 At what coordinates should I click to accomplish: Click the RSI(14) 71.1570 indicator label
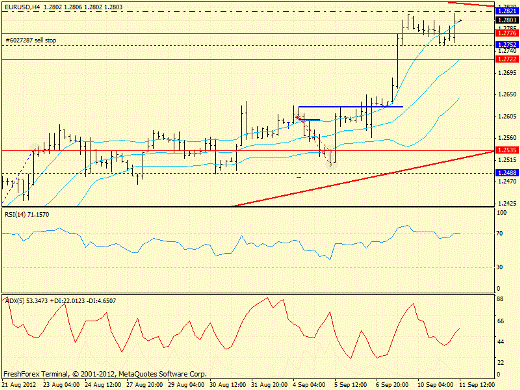click(x=27, y=215)
